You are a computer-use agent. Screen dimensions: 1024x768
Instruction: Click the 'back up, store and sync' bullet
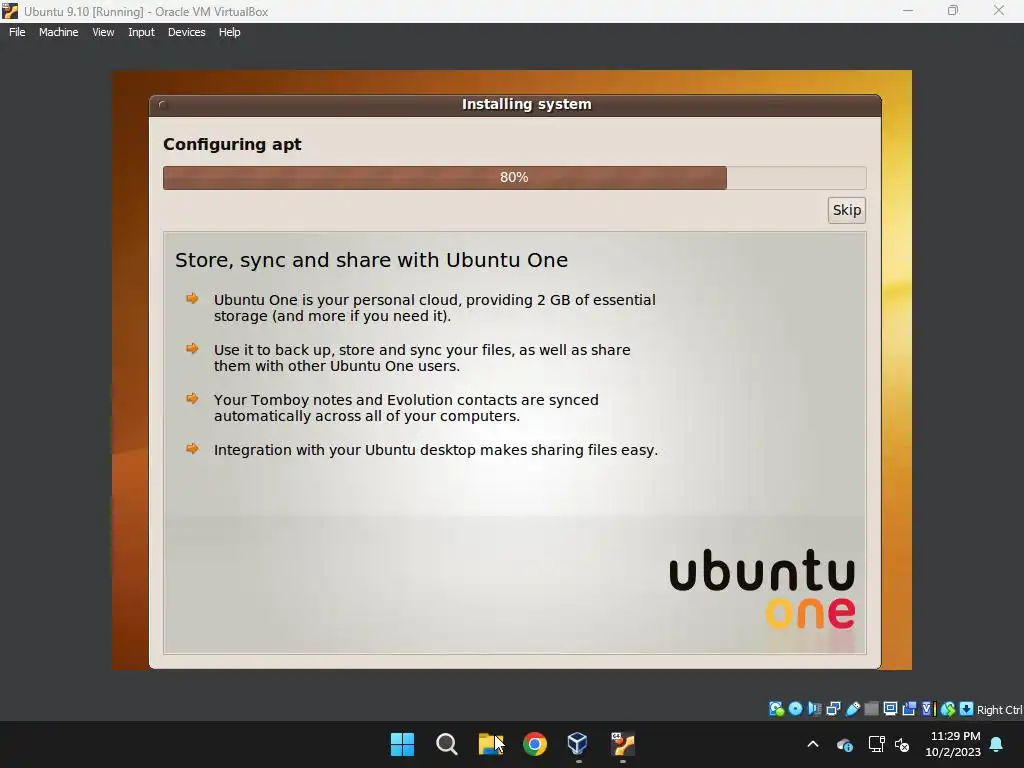[422, 358]
